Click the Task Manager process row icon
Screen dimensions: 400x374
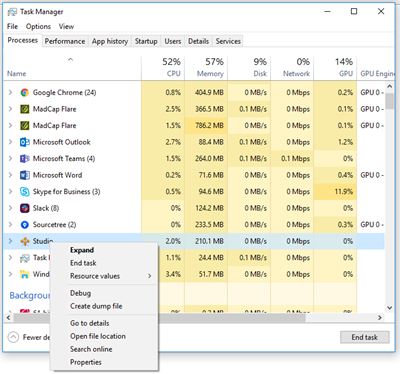coord(25,258)
